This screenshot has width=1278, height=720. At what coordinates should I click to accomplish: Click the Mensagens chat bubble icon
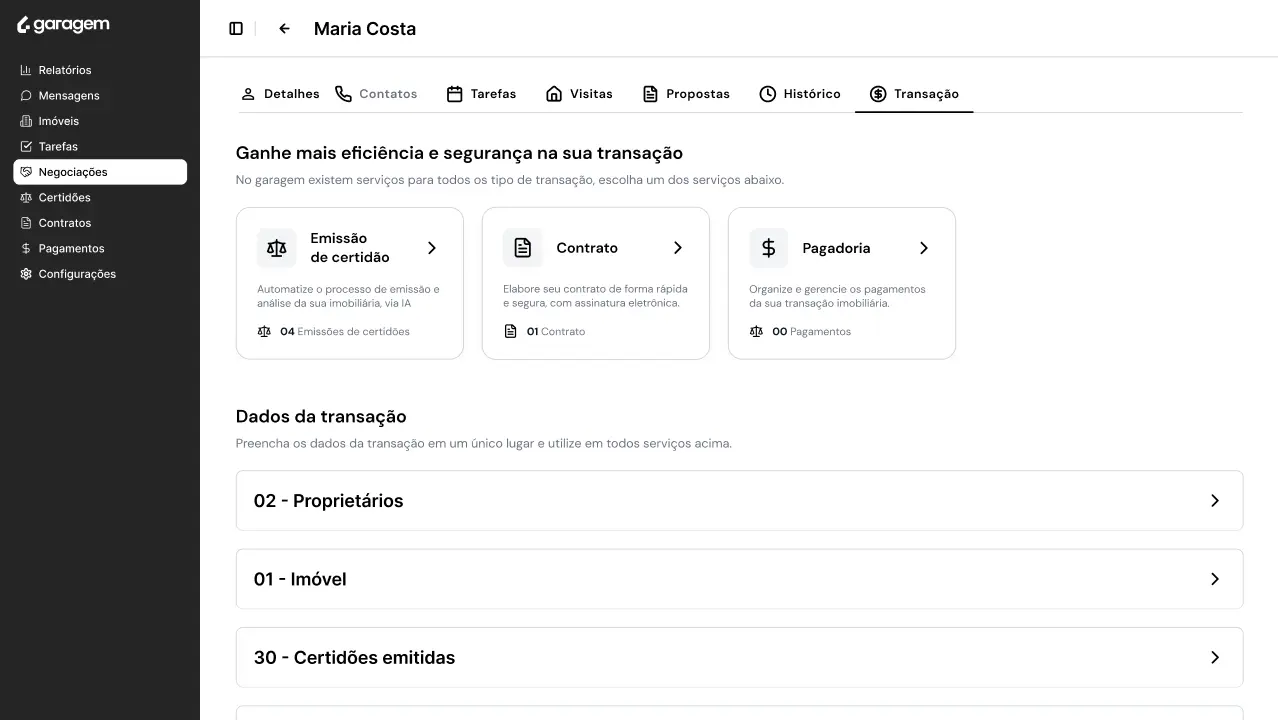tap(27, 96)
